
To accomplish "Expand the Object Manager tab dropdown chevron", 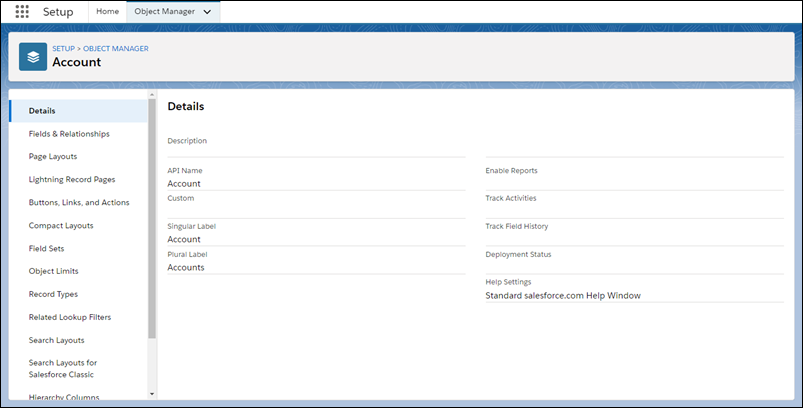I will [207, 12].
